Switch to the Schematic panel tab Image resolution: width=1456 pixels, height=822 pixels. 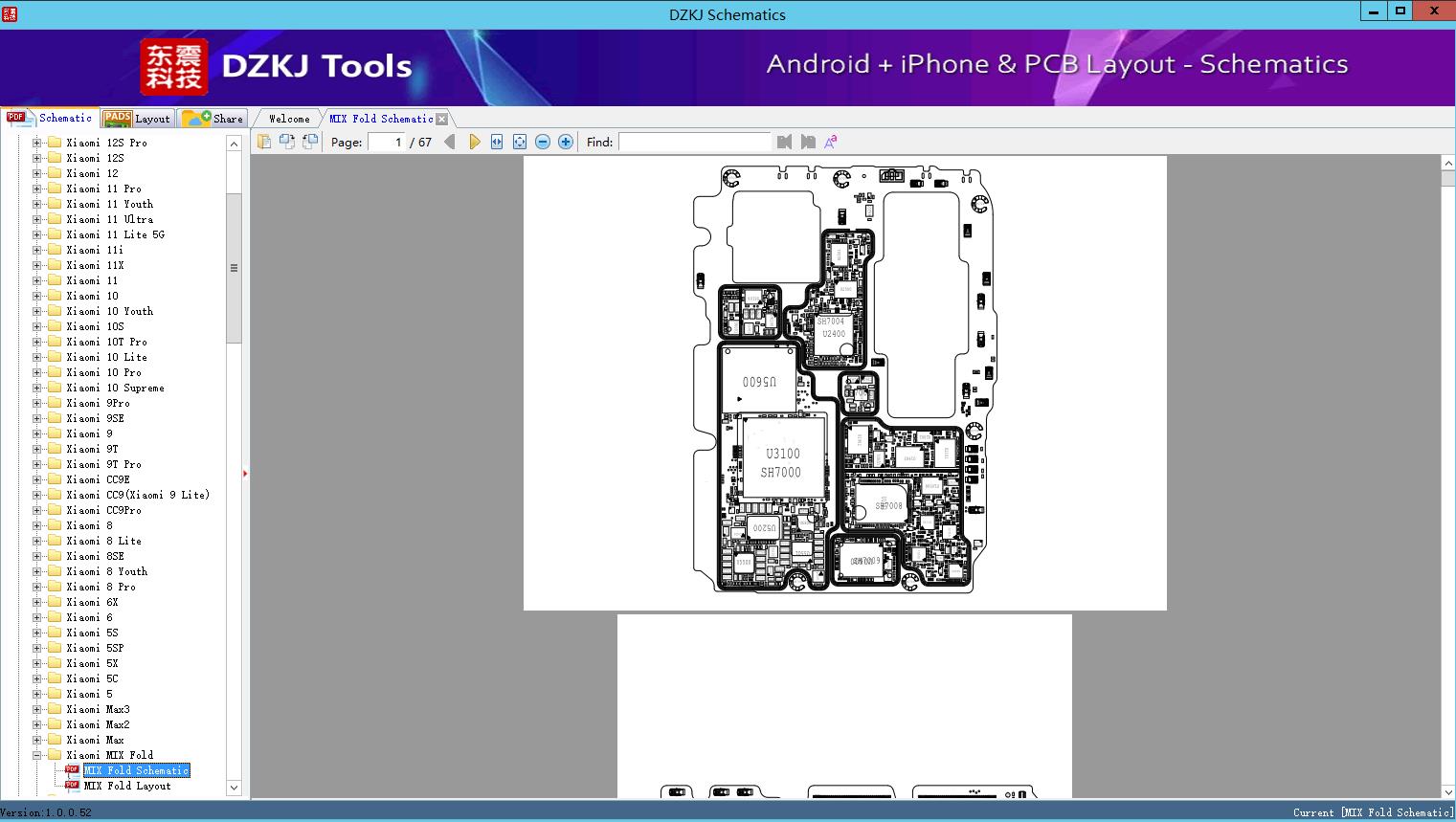pyautogui.click(x=50, y=118)
